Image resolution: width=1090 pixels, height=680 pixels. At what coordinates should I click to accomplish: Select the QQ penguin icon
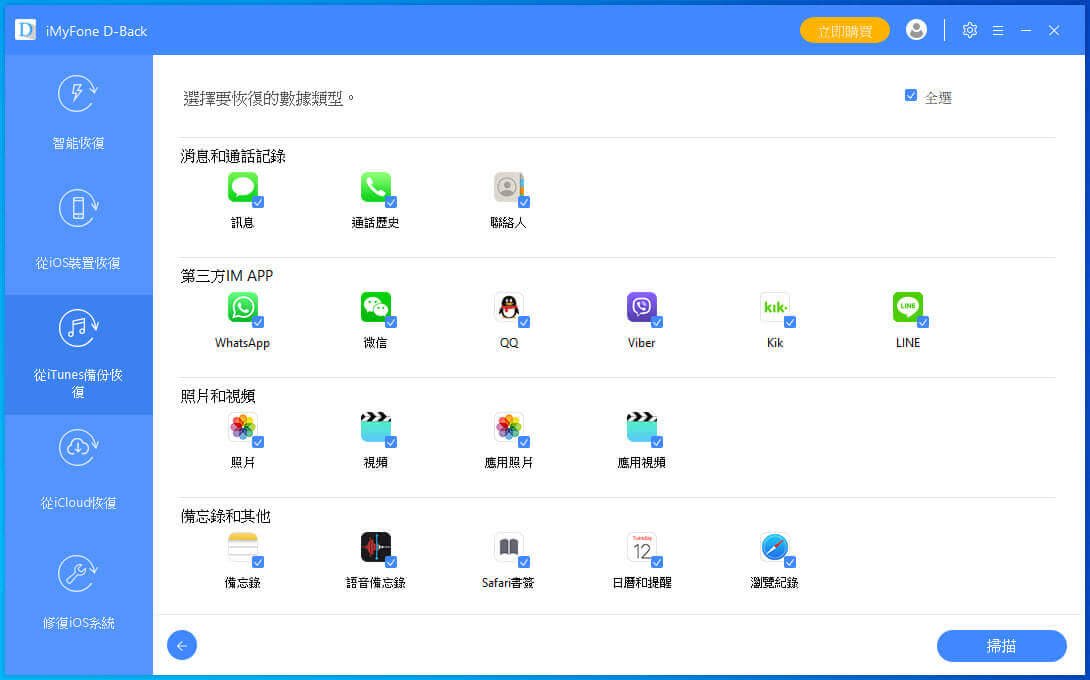pos(508,307)
